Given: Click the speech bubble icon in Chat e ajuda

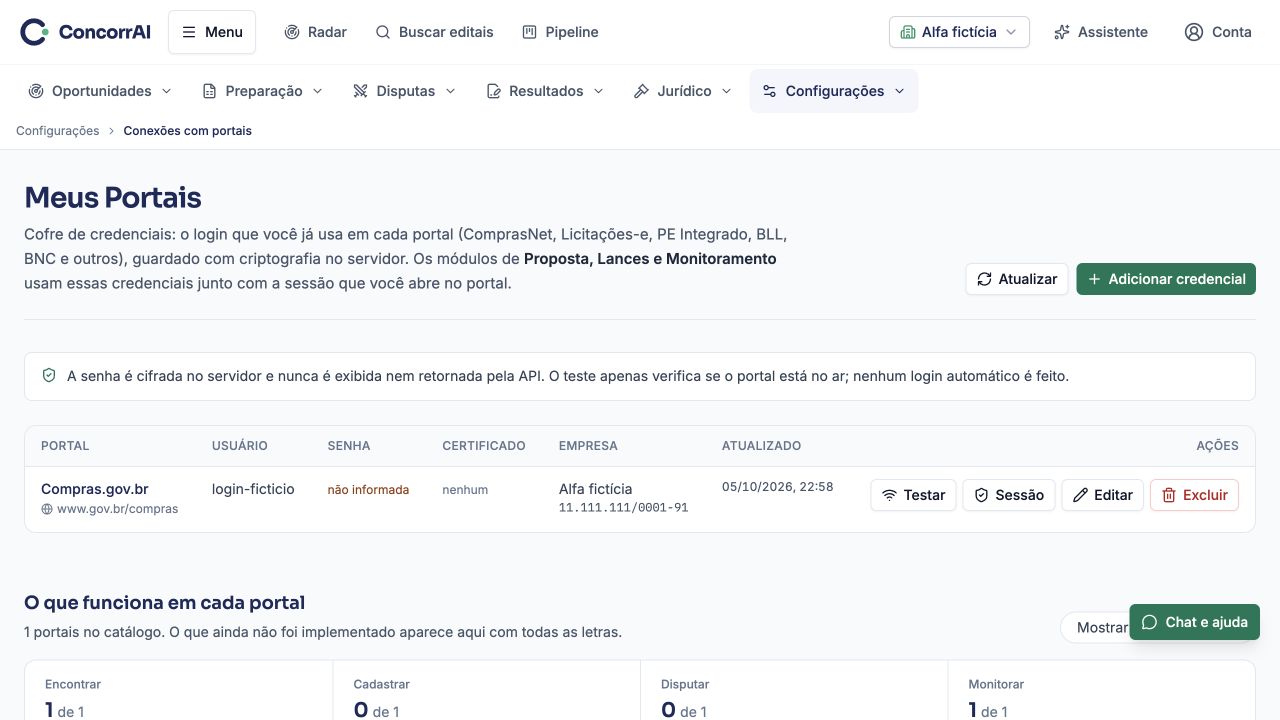Looking at the screenshot, I should tap(1149, 622).
